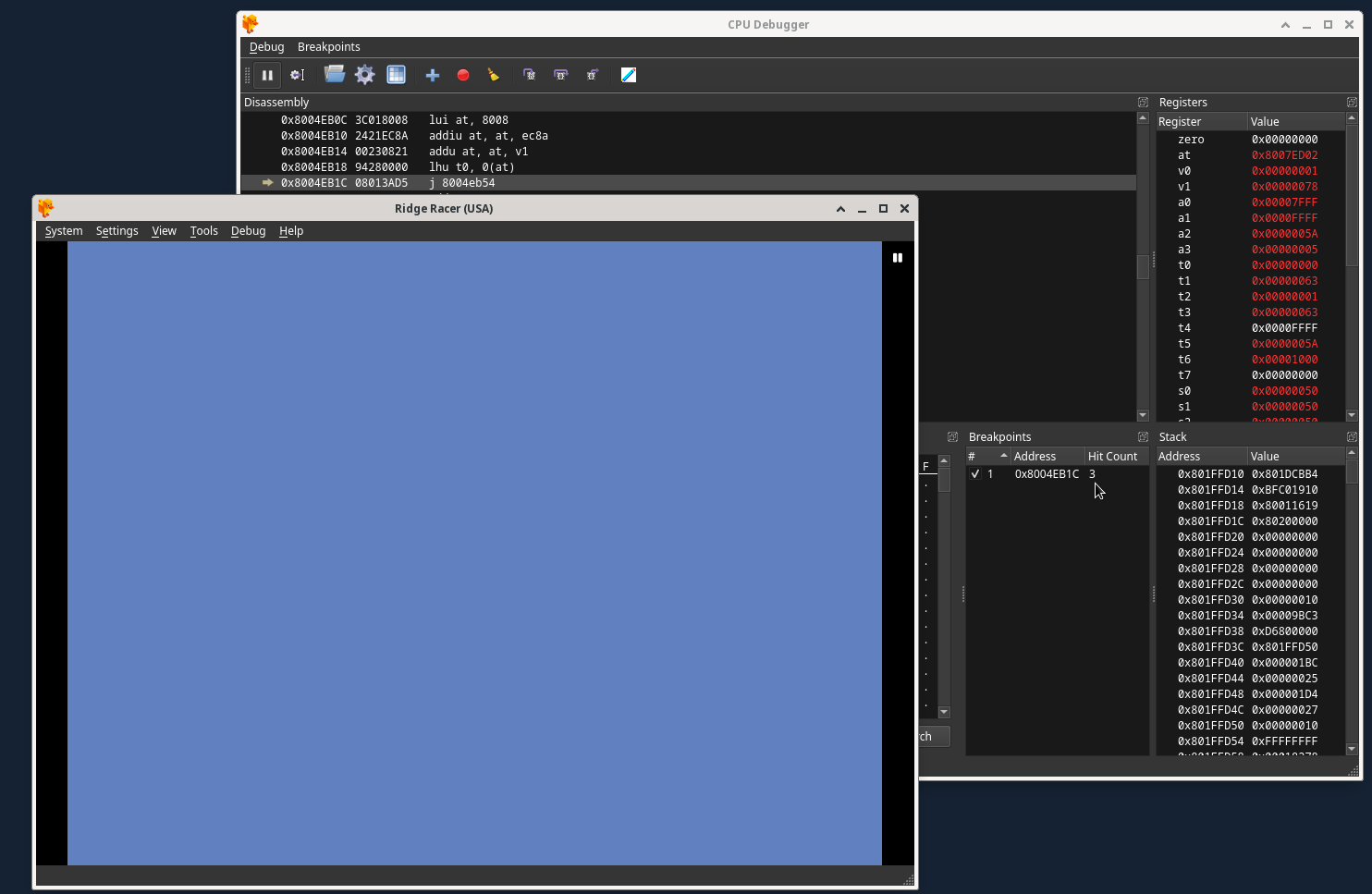
Task: Click the Step Over icon in the toolbar
Action: (561, 75)
